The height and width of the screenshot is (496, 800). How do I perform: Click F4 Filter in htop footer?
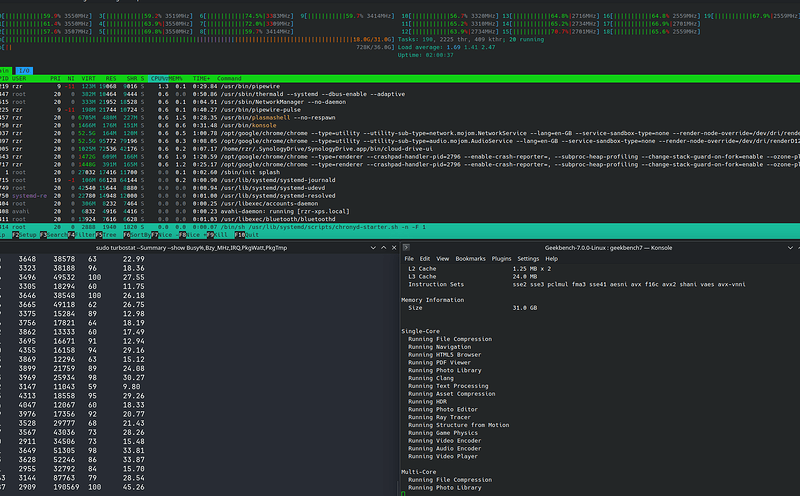(x=81, y=235)
